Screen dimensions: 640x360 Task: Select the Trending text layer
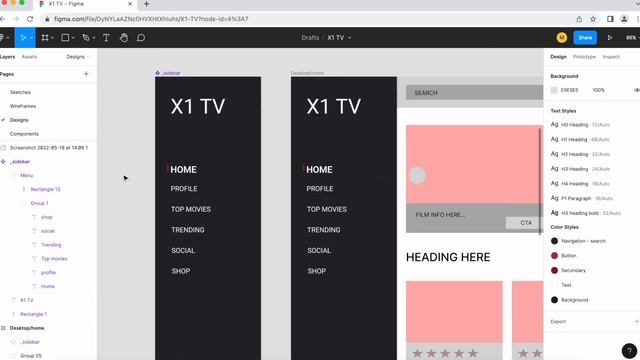(x=51, y=245)
